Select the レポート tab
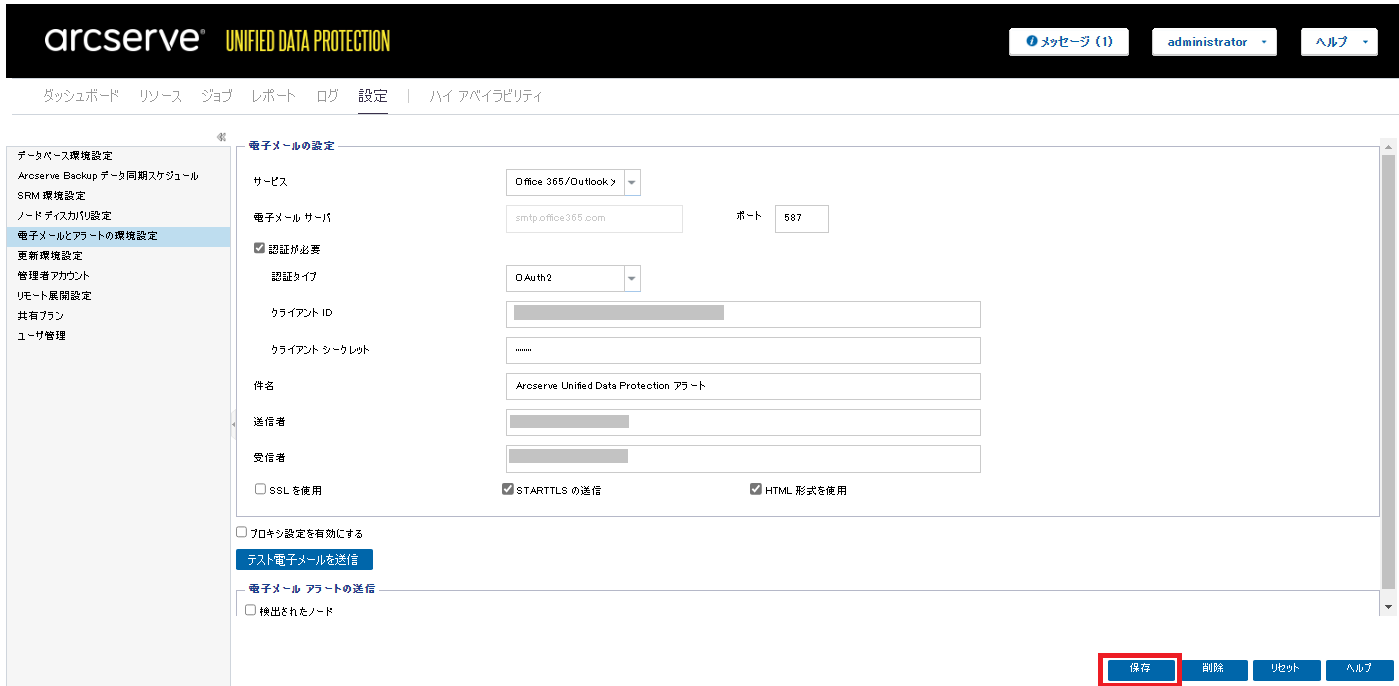This screenshot has height=686, width=1399. (274, 96)
